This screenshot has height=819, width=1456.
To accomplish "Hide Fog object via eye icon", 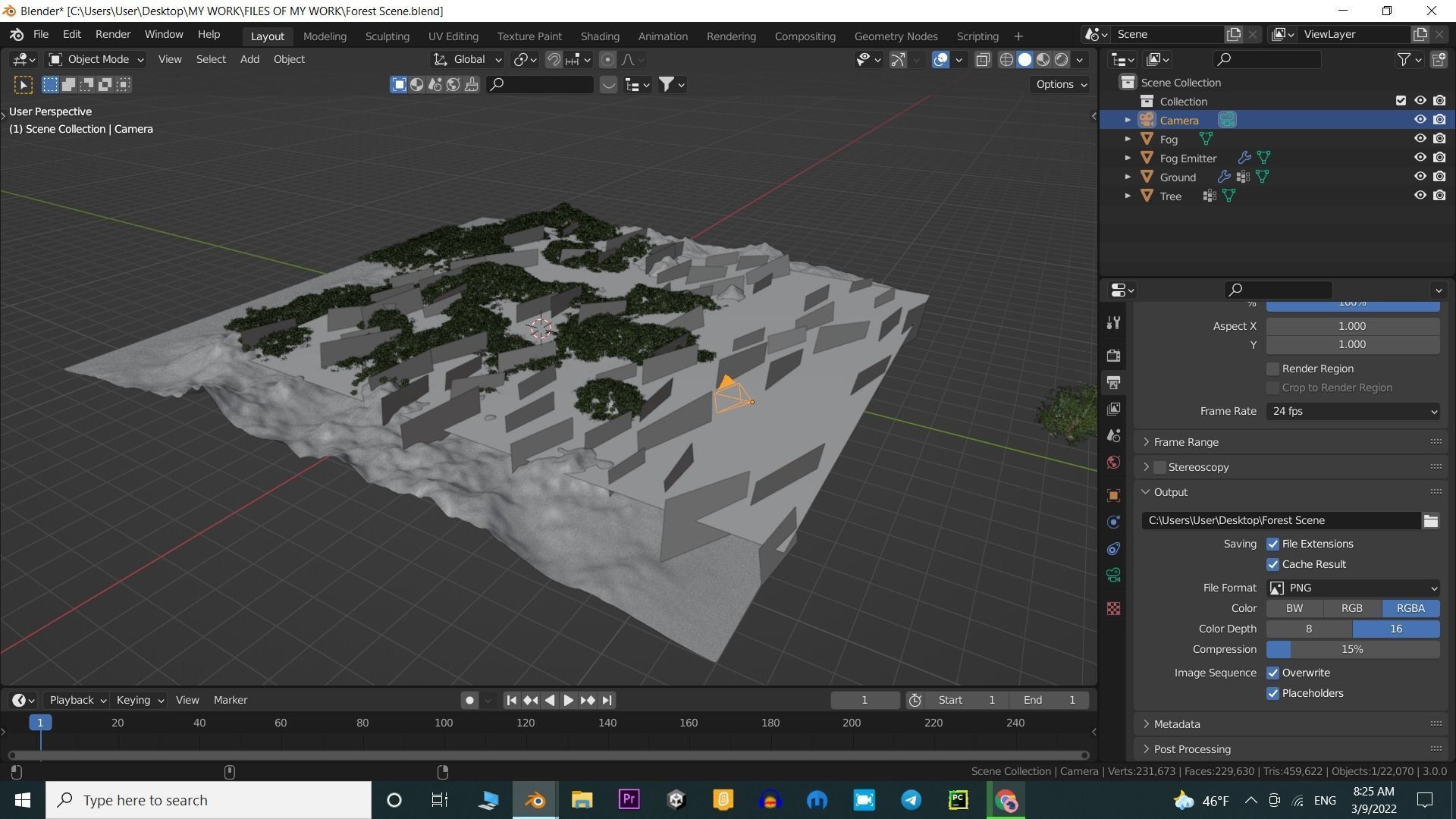I will 1420,139.
